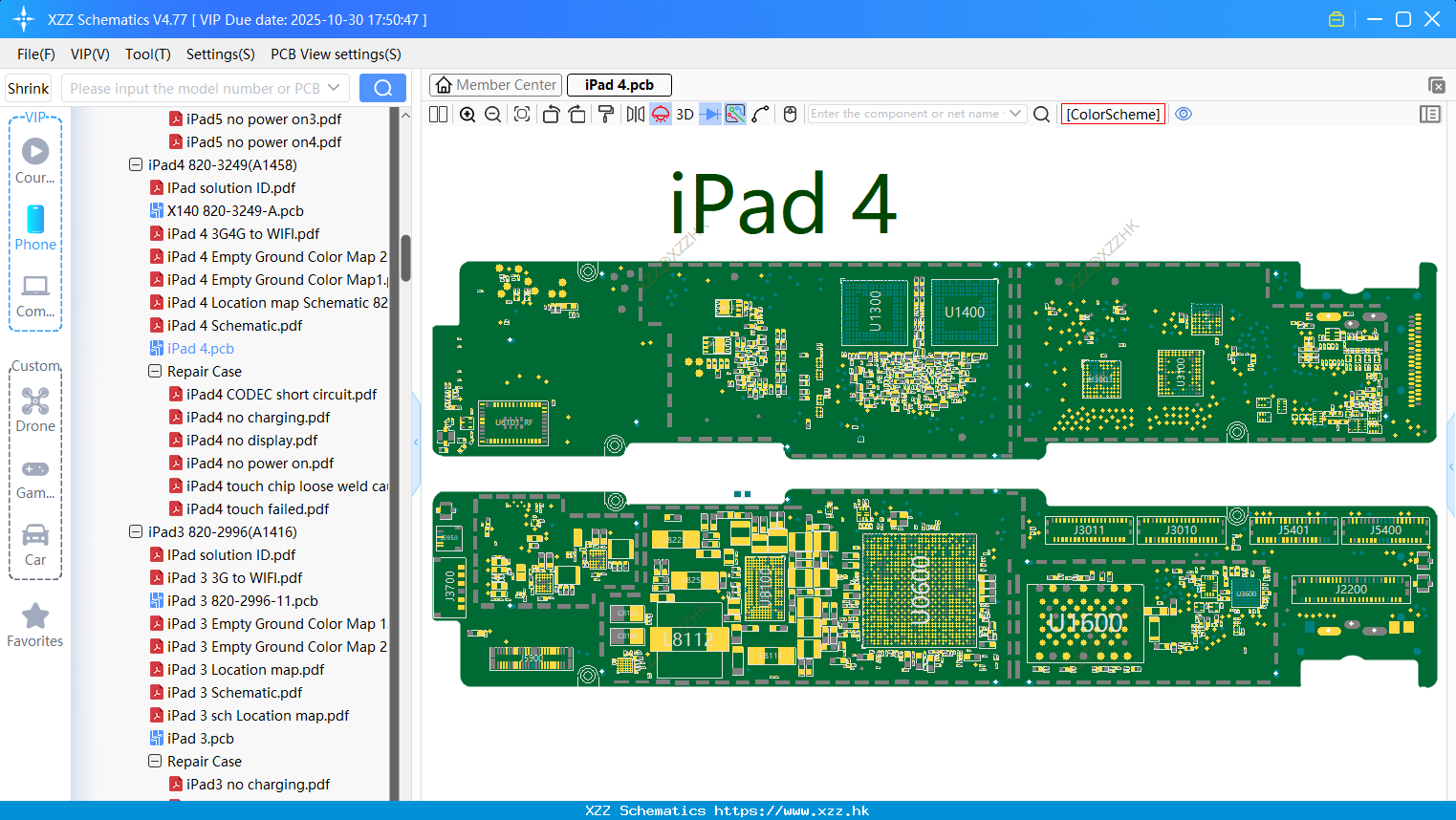Toggle the net routing highlight icon
The height and width of the screenshot is (820, 1456).
(x=735, y=114)
